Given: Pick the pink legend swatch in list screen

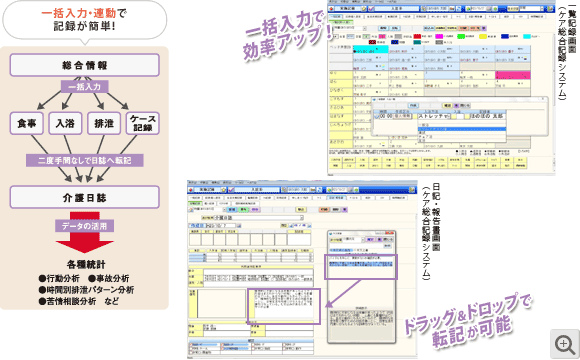Looking at the screenshot, I should coord(381,36).
